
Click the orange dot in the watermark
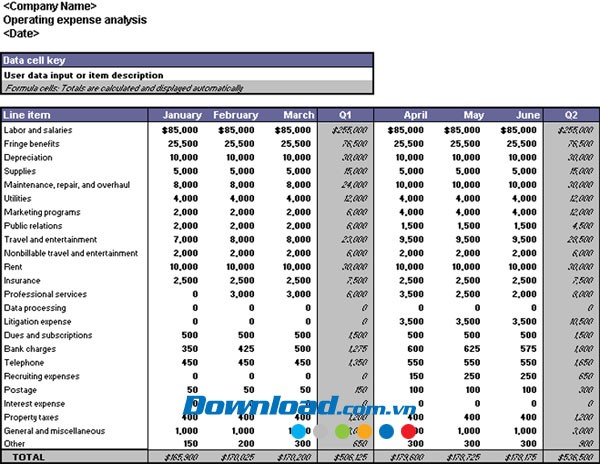pyautogui.click(x=365, y=432)
